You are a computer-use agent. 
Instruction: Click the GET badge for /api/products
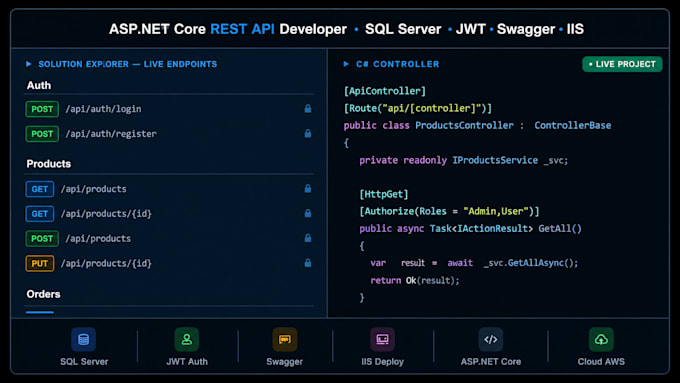[x=39, y=189]
